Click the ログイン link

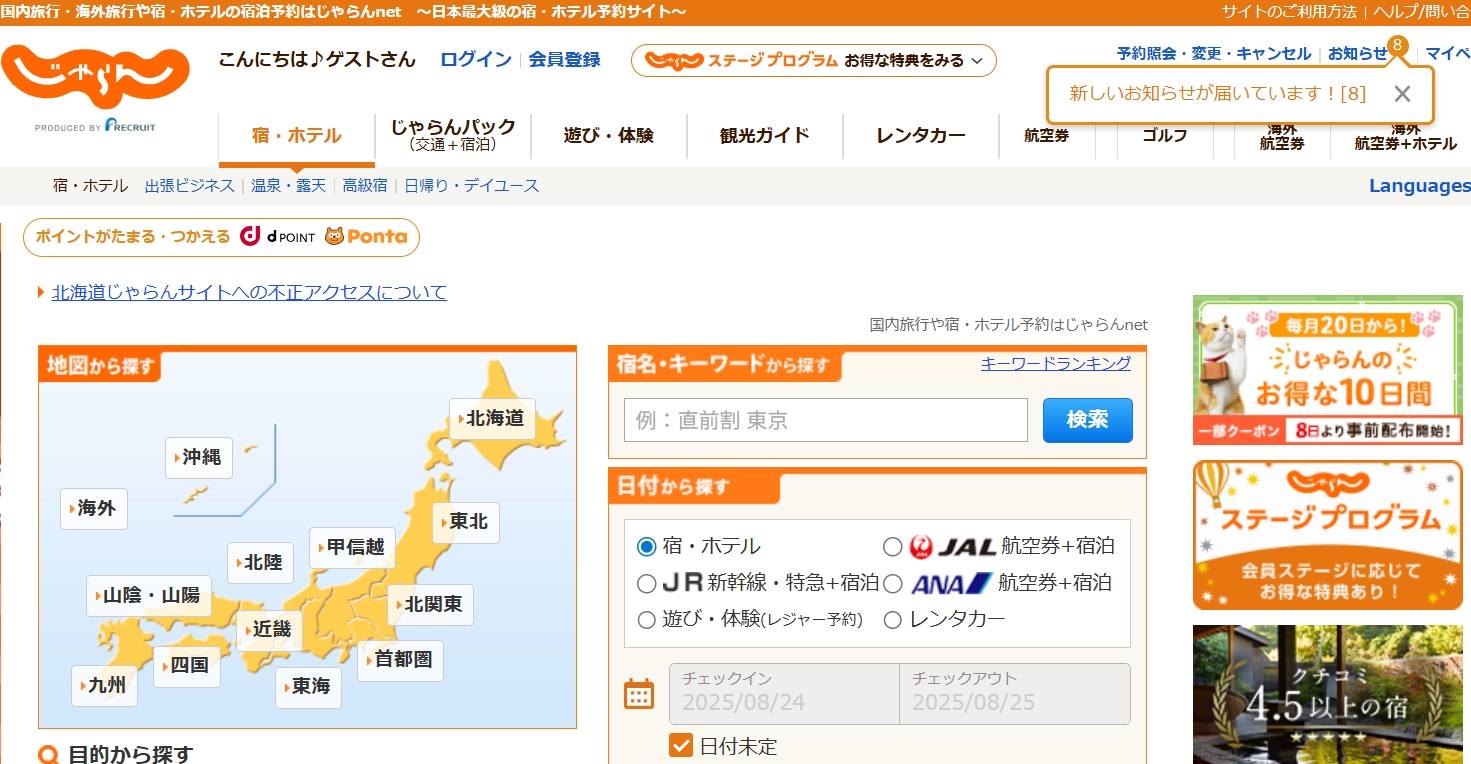(x=476, y=60)
